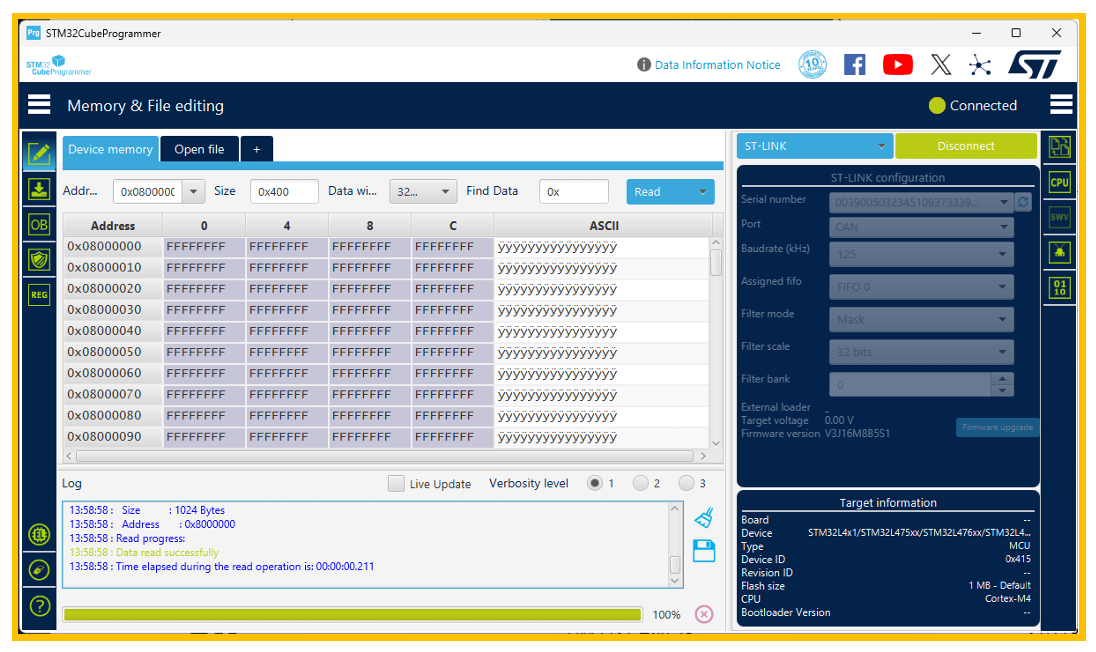Click the Filter bank input field
Viewport: 1096px width, 652px height.
pyautogui.click(x=910, y=384)
